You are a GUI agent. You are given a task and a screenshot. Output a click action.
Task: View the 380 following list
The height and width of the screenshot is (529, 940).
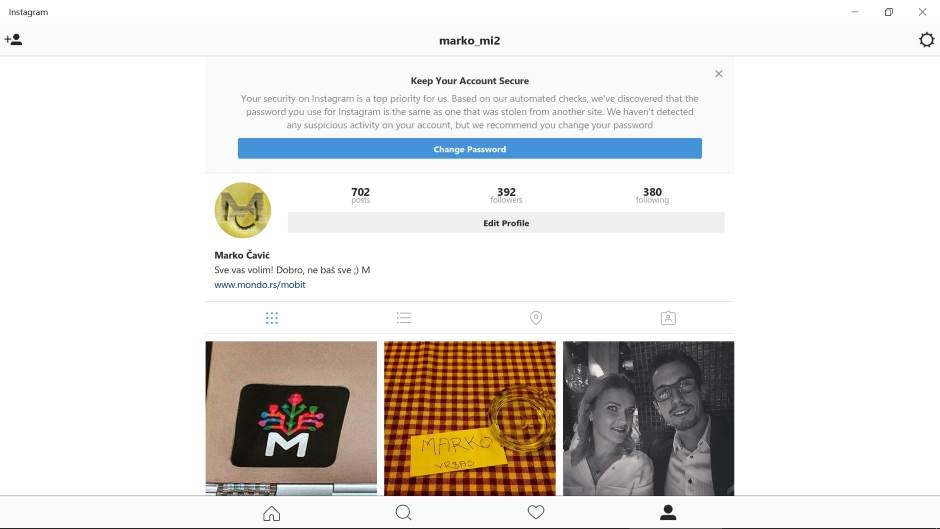click(x=652, y=195)
